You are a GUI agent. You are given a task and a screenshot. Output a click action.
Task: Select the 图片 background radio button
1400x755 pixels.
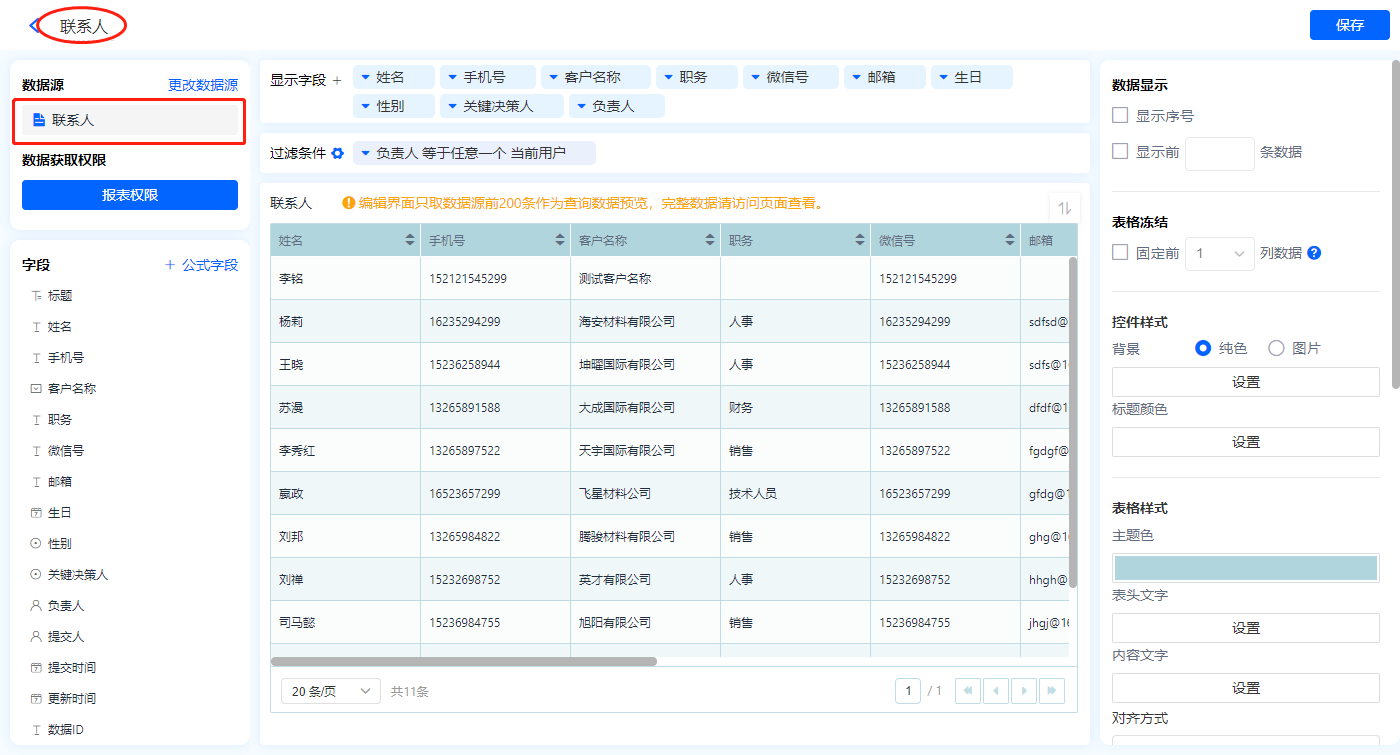pos(1276,348)
